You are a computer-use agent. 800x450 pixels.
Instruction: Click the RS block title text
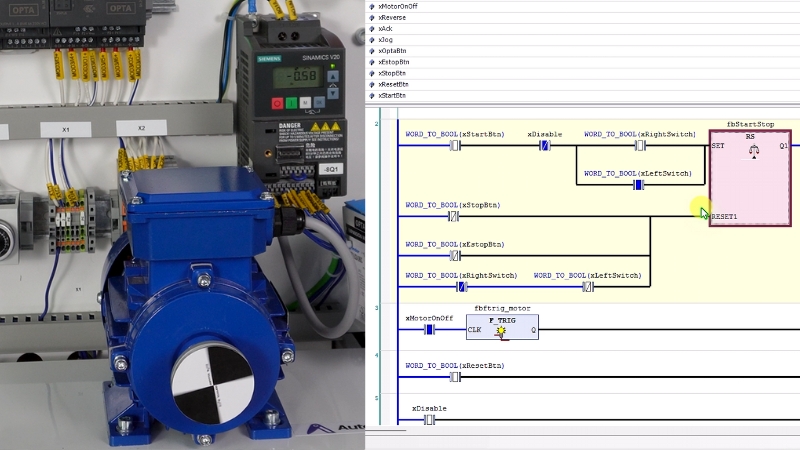tap(750, 137)
